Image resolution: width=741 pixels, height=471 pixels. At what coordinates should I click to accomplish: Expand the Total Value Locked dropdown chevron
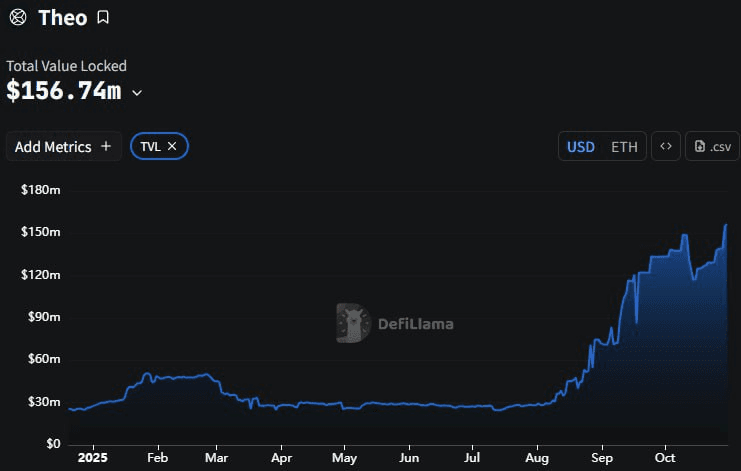(x=137, y=93)
